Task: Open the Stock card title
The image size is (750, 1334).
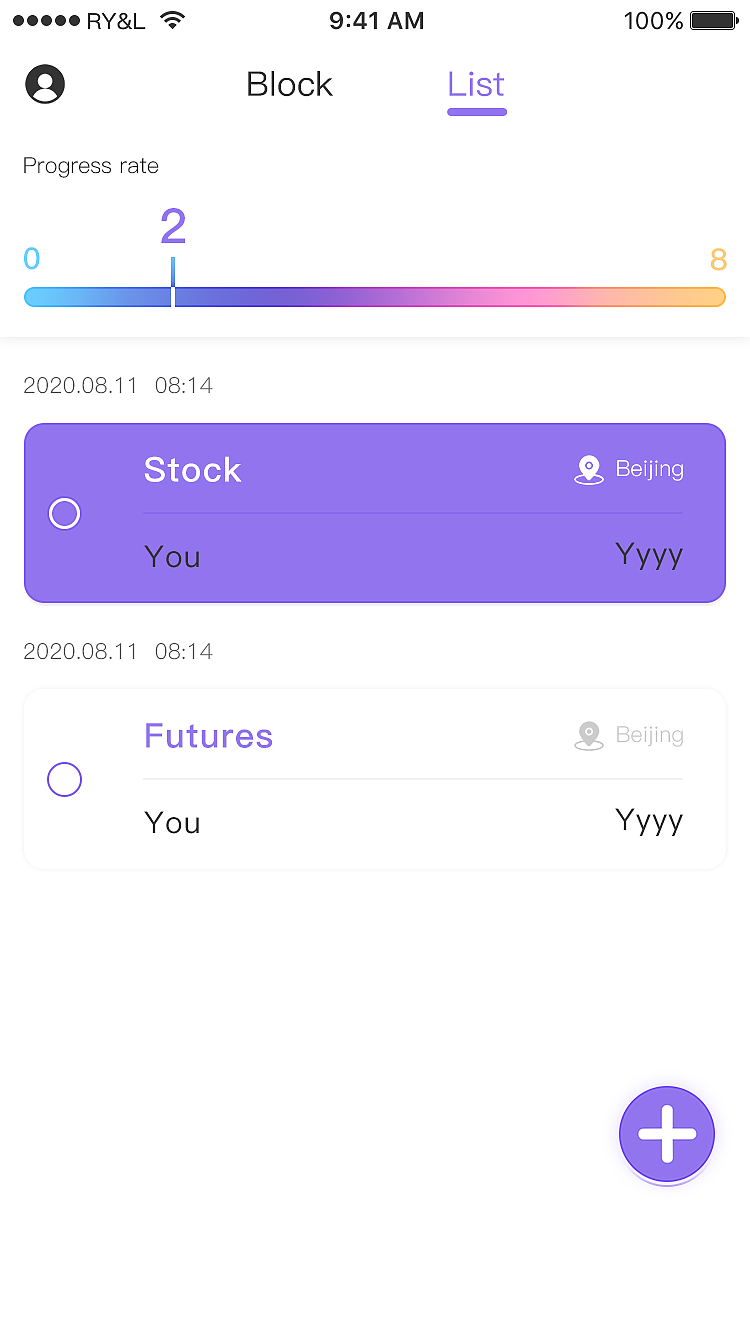Action: pyautogui.click(x=193, y=470)
